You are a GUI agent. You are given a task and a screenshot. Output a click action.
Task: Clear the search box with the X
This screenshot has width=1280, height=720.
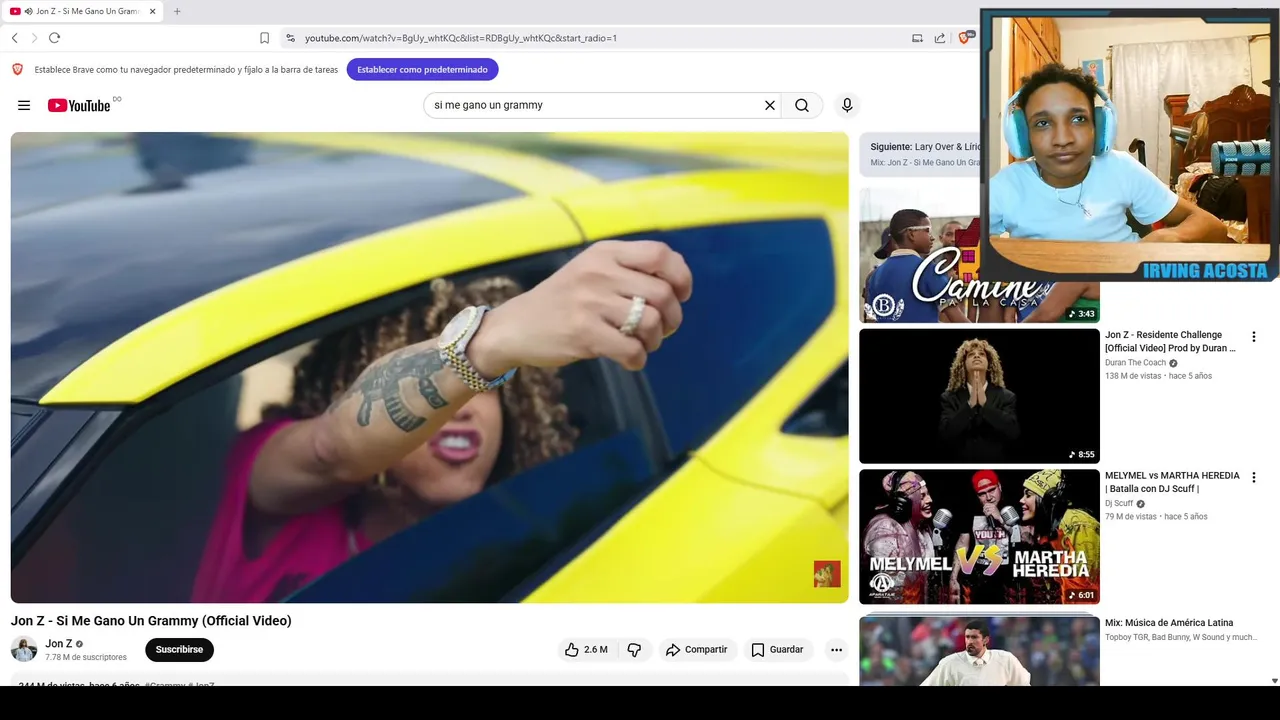point(770,105)
